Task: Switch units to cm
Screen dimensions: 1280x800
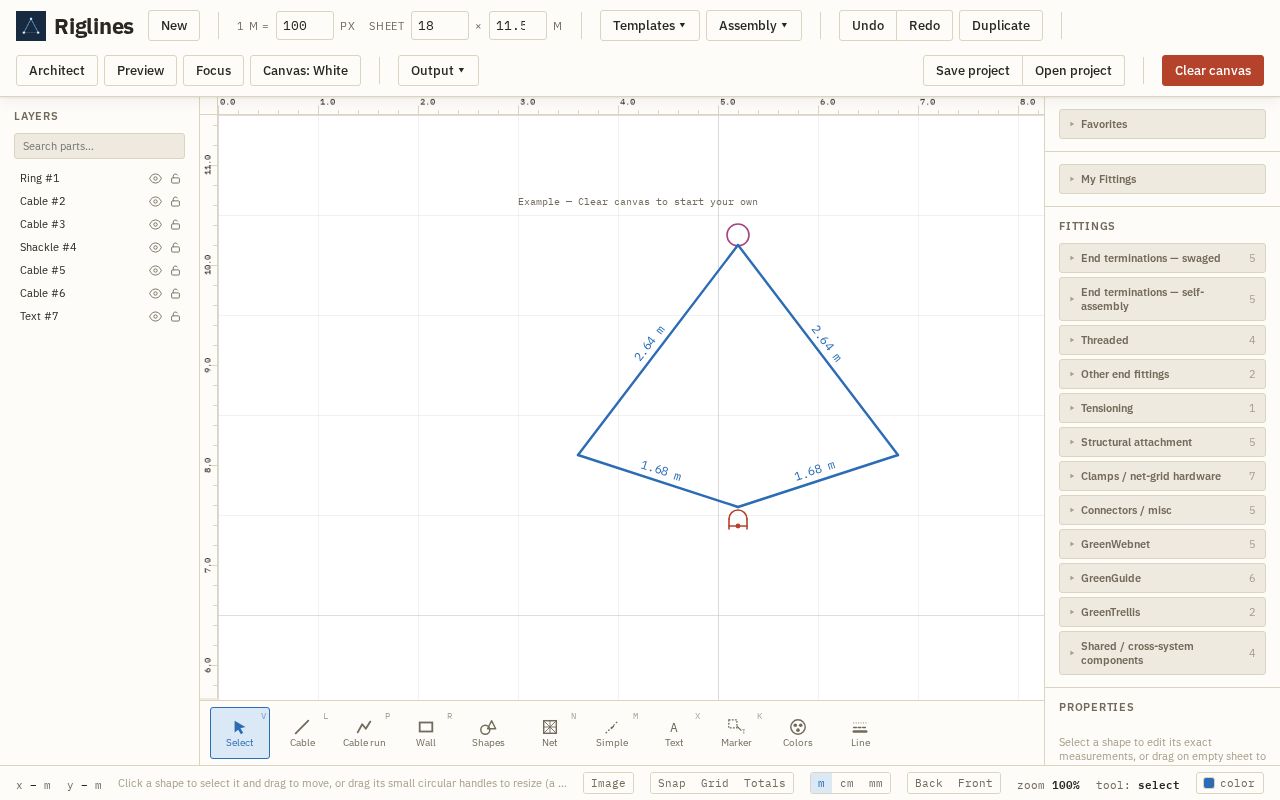Action: click(847, 783)
